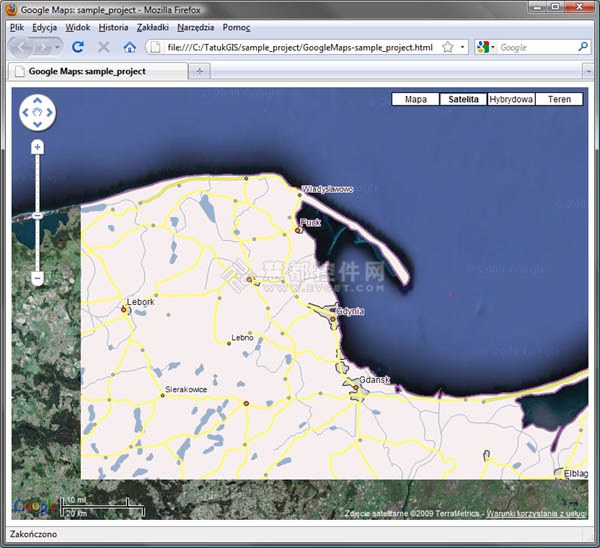Switch map to Hybrydowa view

(511, 99)
